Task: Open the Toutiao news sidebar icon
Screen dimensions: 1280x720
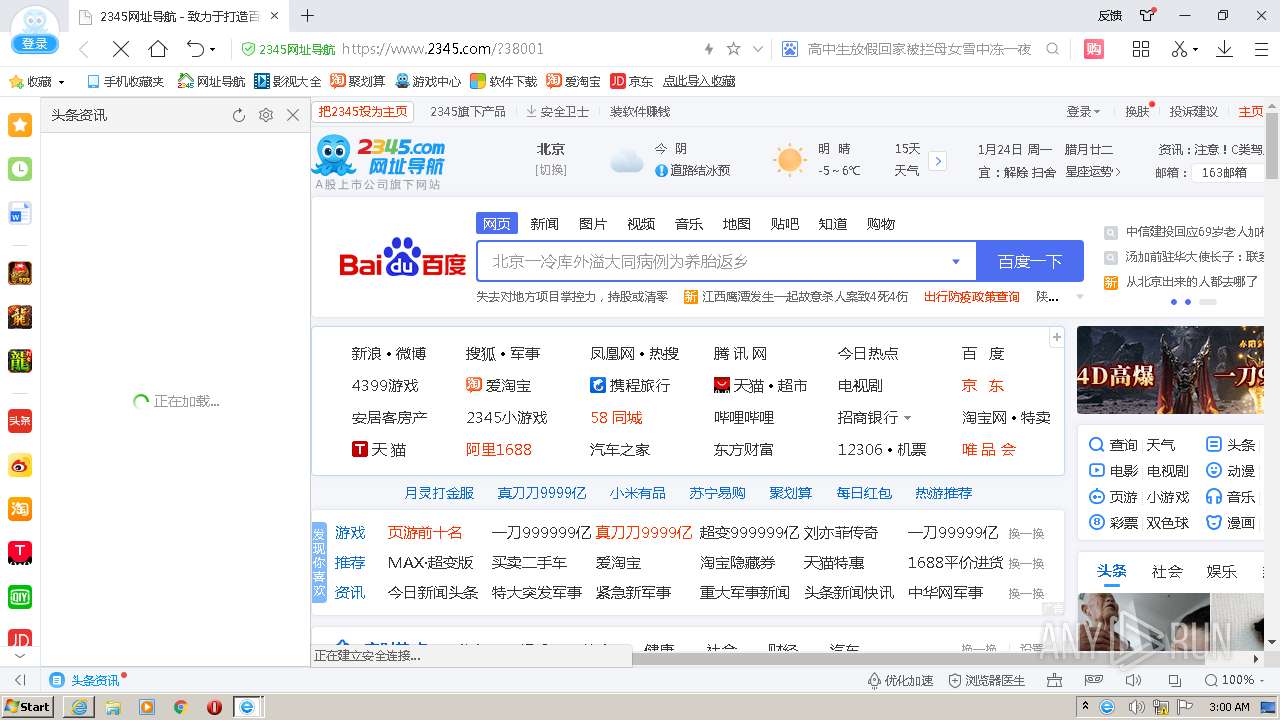Action: [20, 421]
